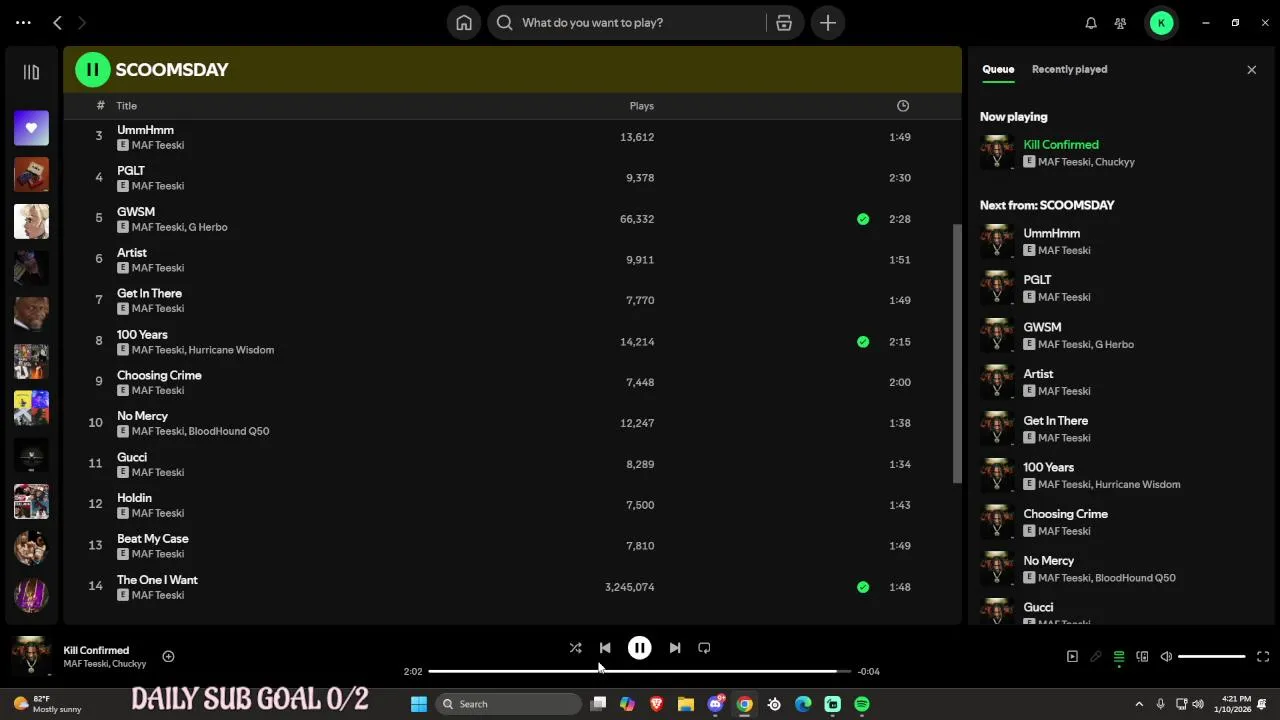Open Kill Confirmed in Now playing section
The image size is (1280, 720).
(1061, 145)
